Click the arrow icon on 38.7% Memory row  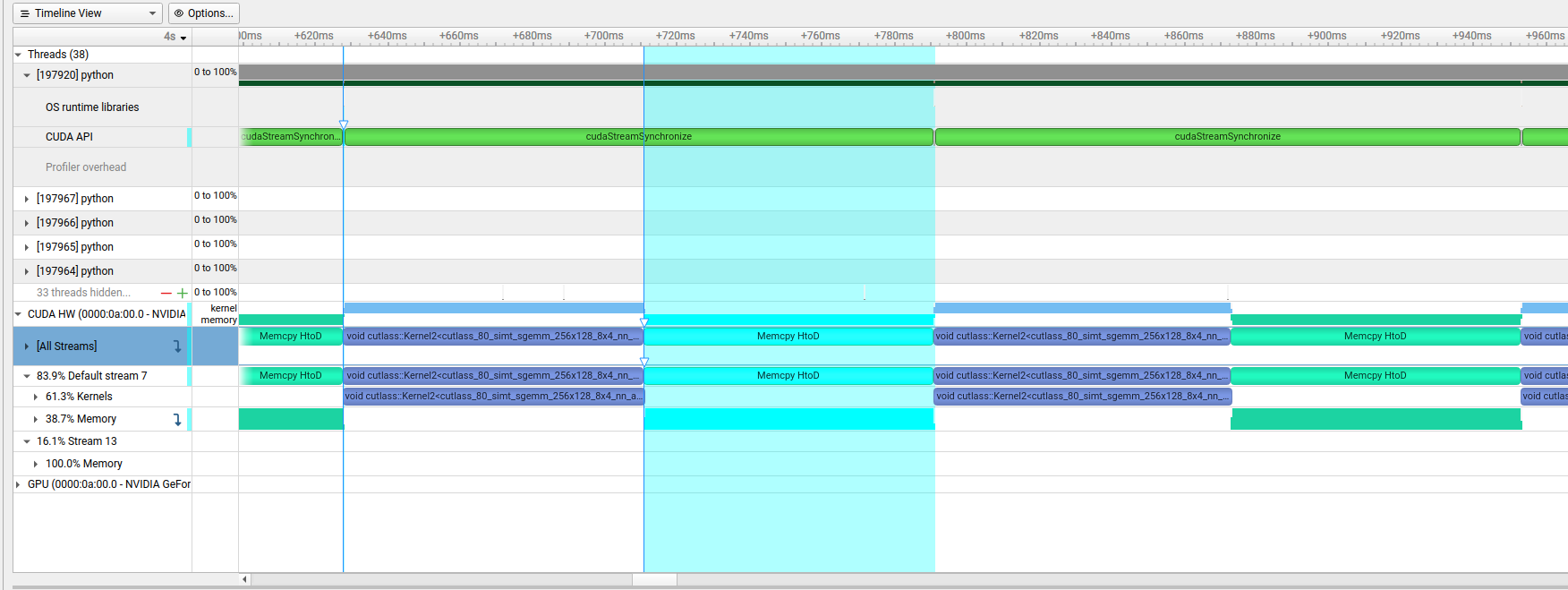tap(177, 419)
